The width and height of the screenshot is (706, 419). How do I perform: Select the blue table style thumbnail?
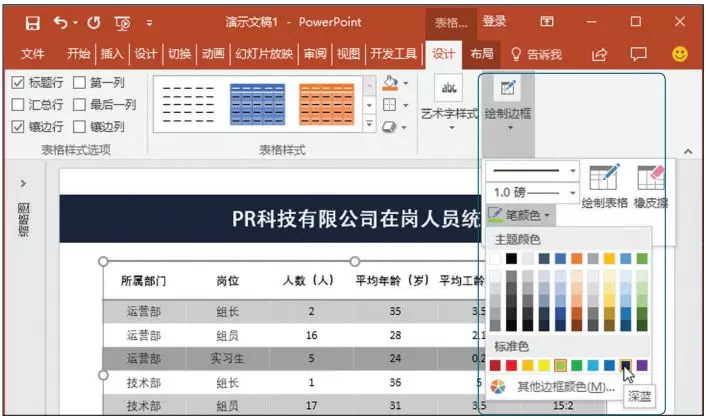pyautogui.click(x=258, y=104)
